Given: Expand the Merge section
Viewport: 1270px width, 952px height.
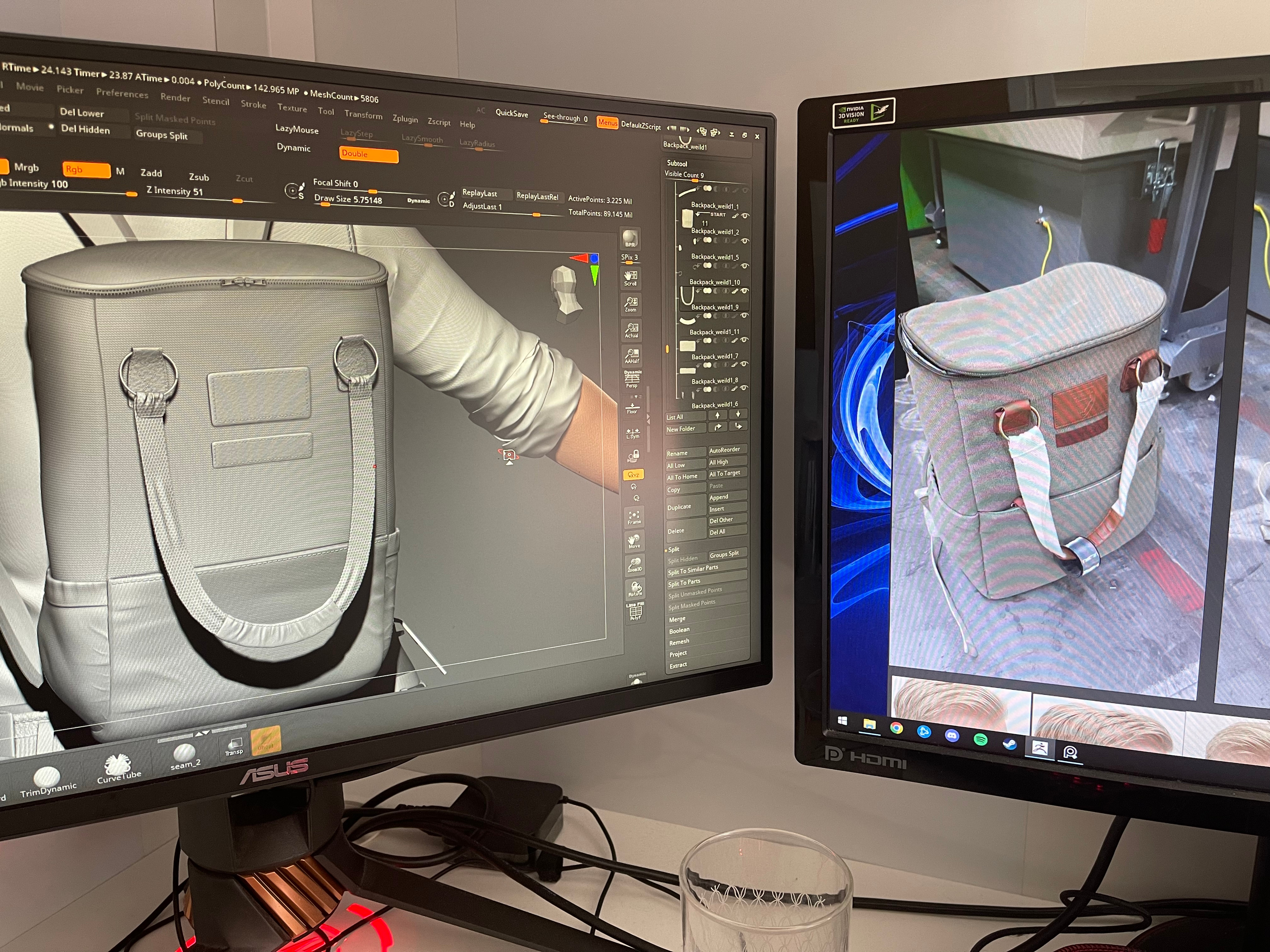Looking at the screenshot, I should click(677, 619).
